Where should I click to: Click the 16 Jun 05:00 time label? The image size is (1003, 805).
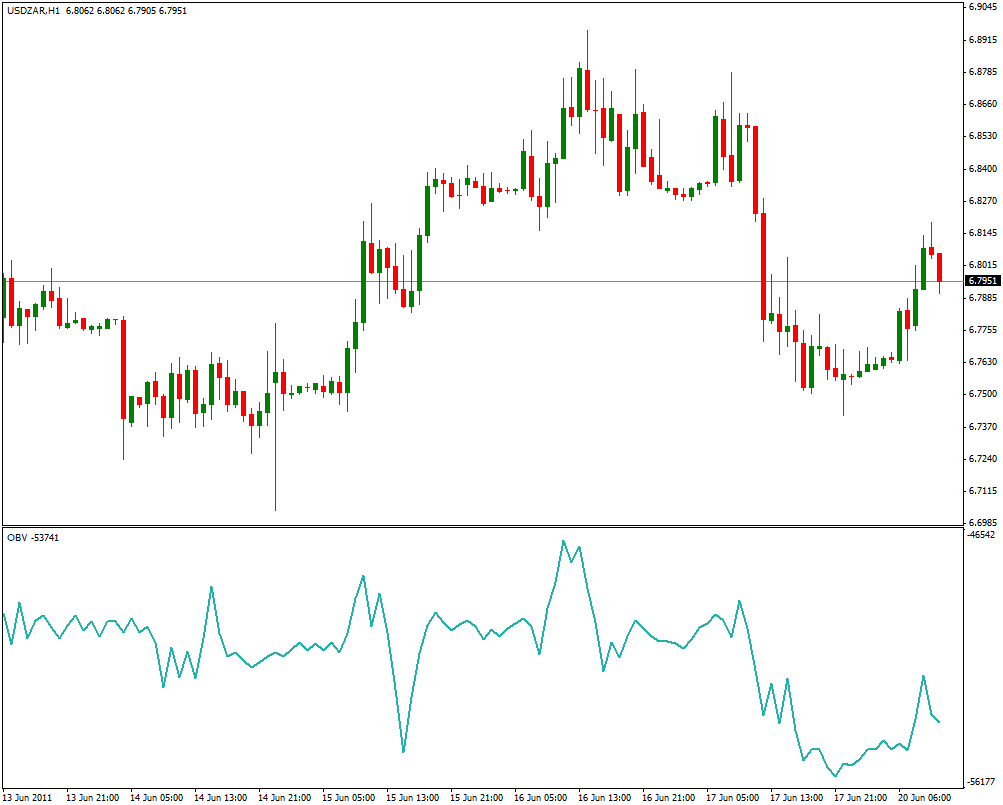click(541, 797)
